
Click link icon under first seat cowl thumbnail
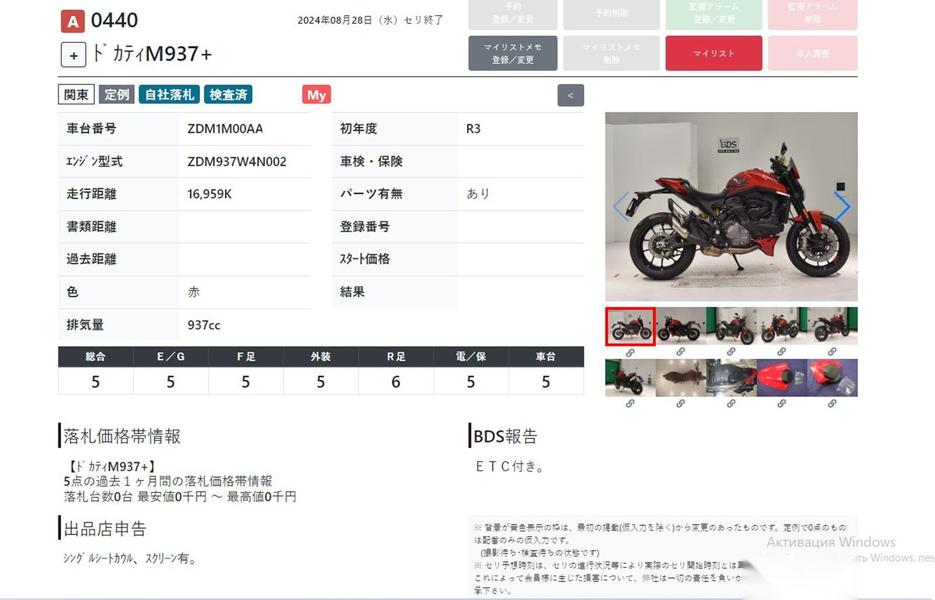782,404
